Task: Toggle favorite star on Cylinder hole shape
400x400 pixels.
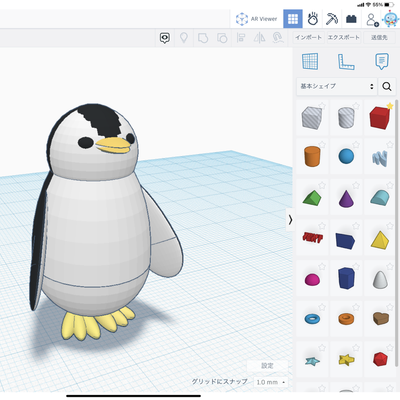Action: tap(356, 106)
